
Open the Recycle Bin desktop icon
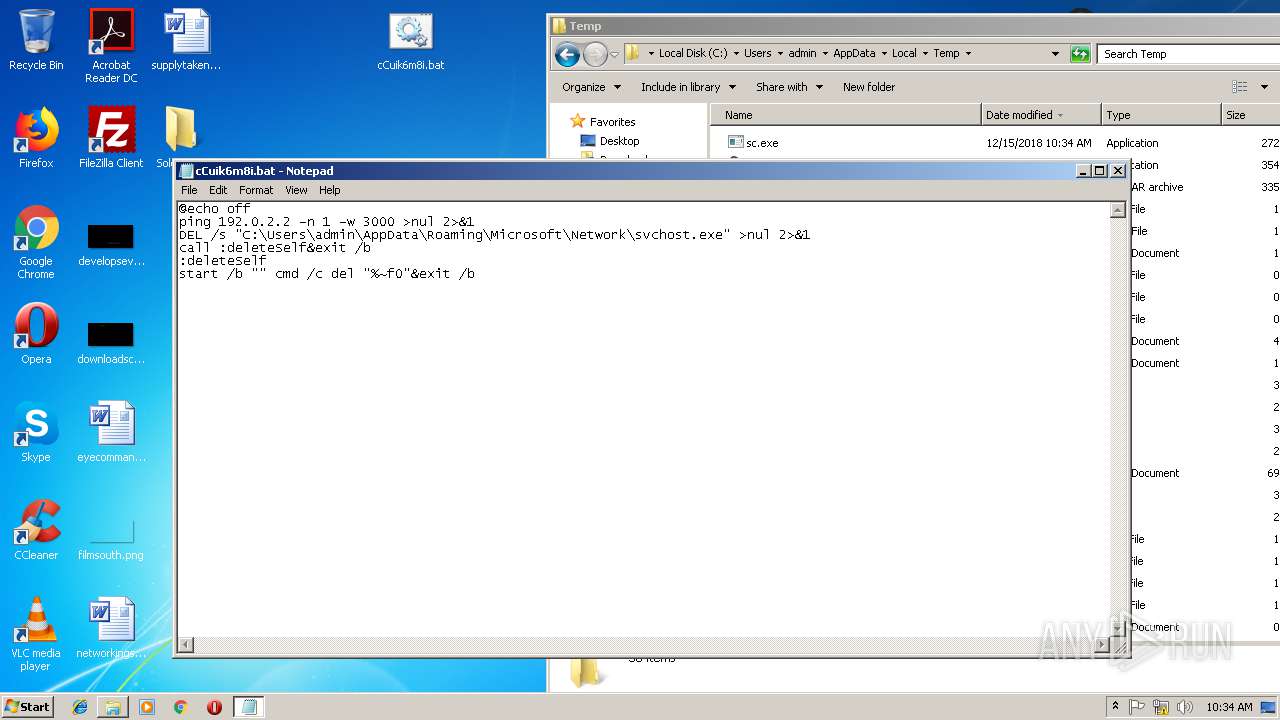36,40
